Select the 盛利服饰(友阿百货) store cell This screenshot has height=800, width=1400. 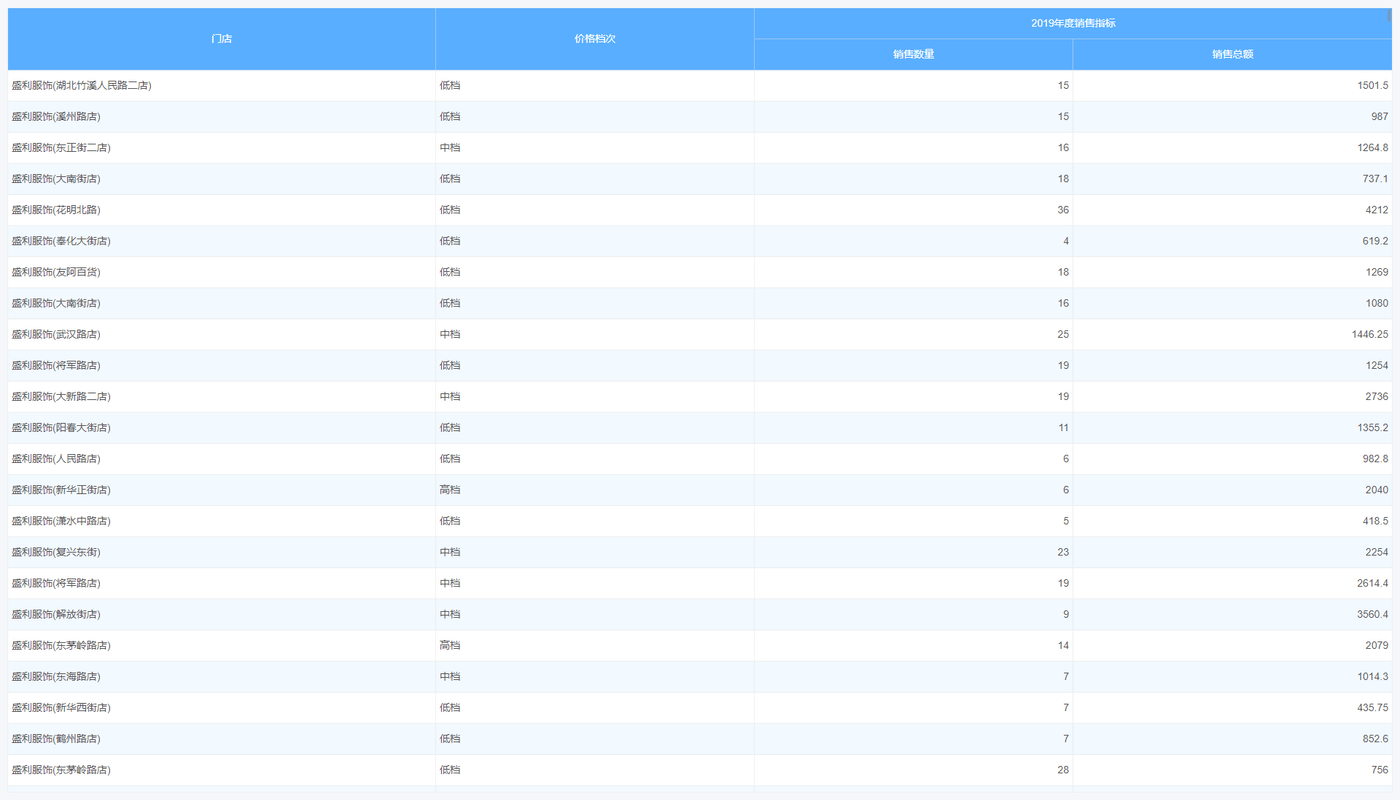point(56,272)
